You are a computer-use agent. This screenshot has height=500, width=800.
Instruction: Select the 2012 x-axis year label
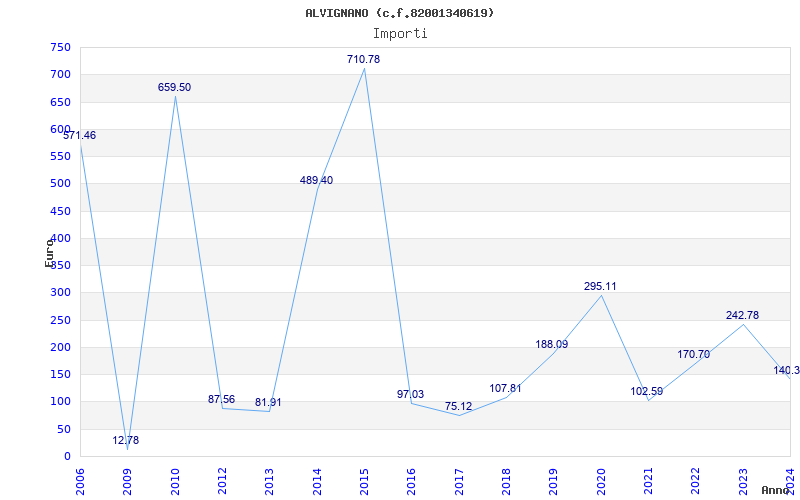222,482
